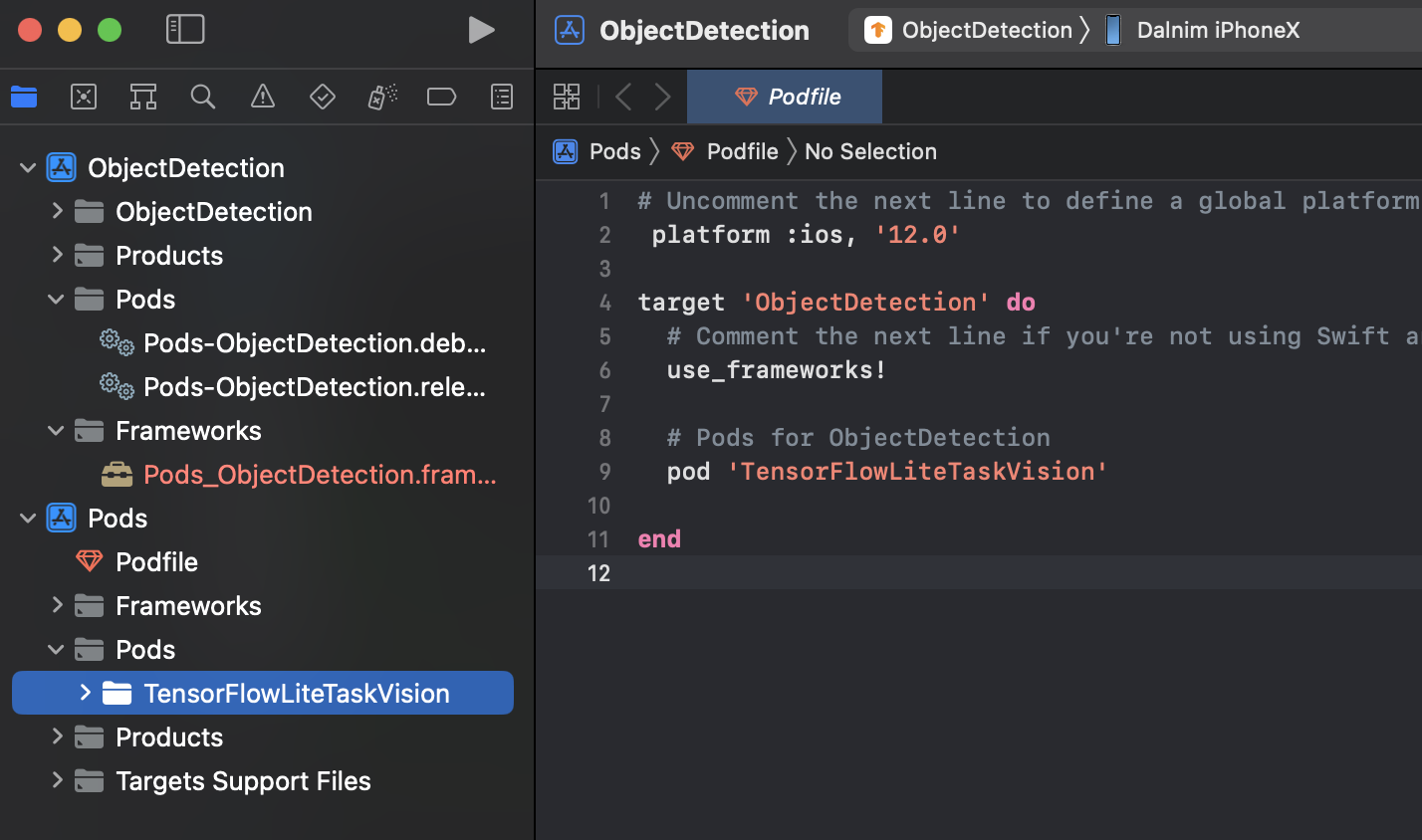The height and width of the screenshot is (840, 1422).
Task: Click Podfile in the jump bar
Action: [x=743, y=151]
